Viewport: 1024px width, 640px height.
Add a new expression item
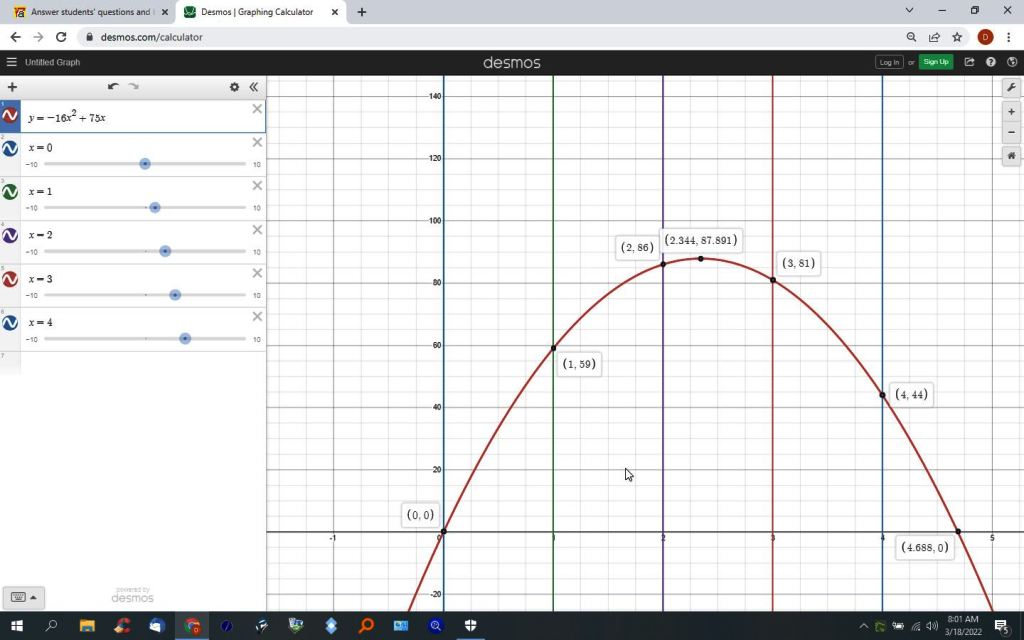[12, 87]
